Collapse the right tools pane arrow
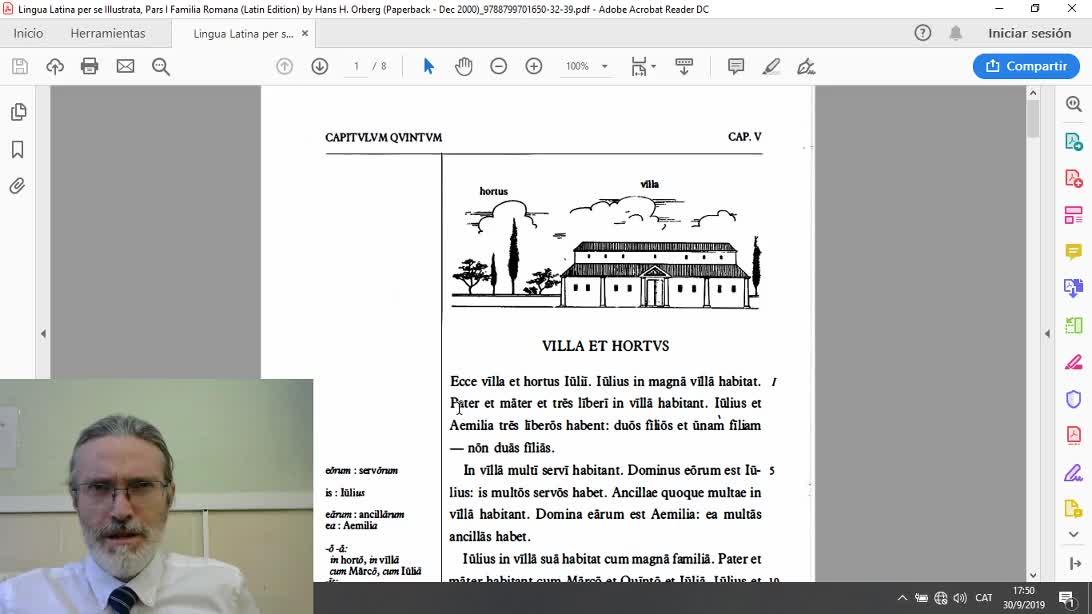The width and height of the screenshot is (1092, 614). 1047,334
